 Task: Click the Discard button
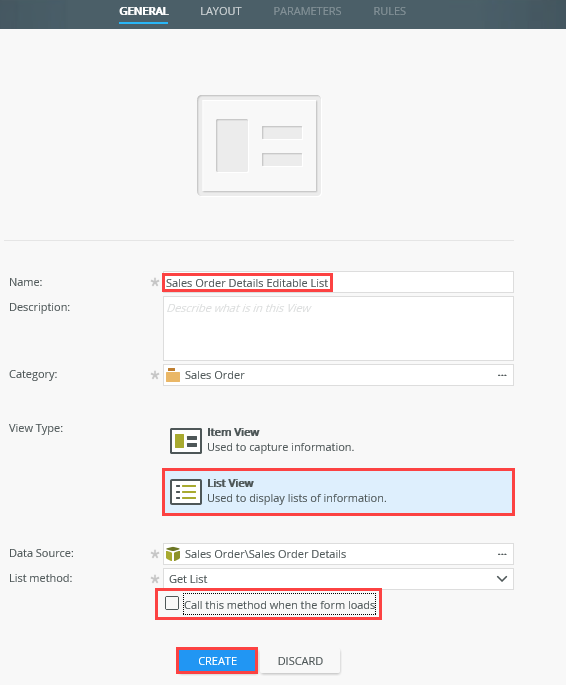[x=300, y=661]
